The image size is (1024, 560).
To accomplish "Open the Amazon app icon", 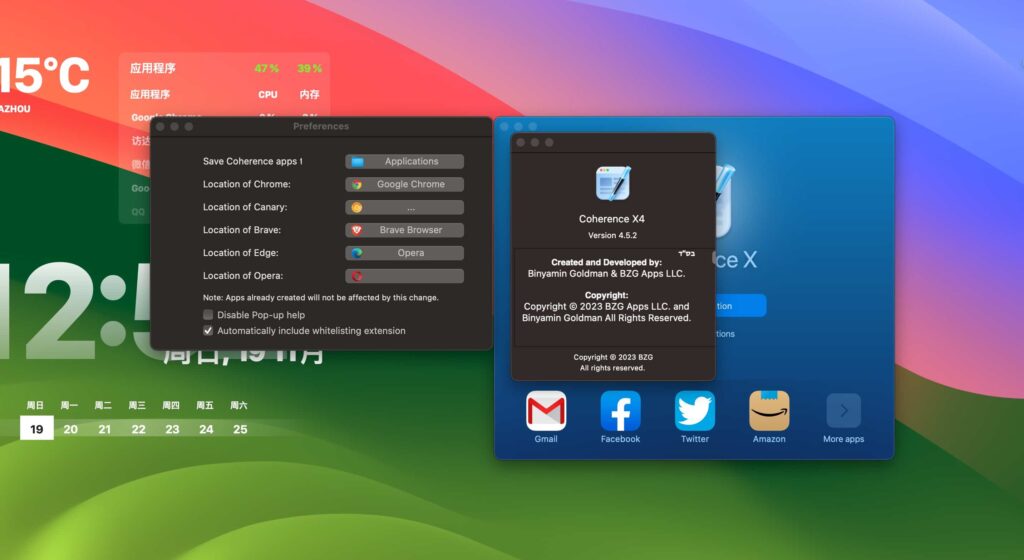I will tap(769, 411).
